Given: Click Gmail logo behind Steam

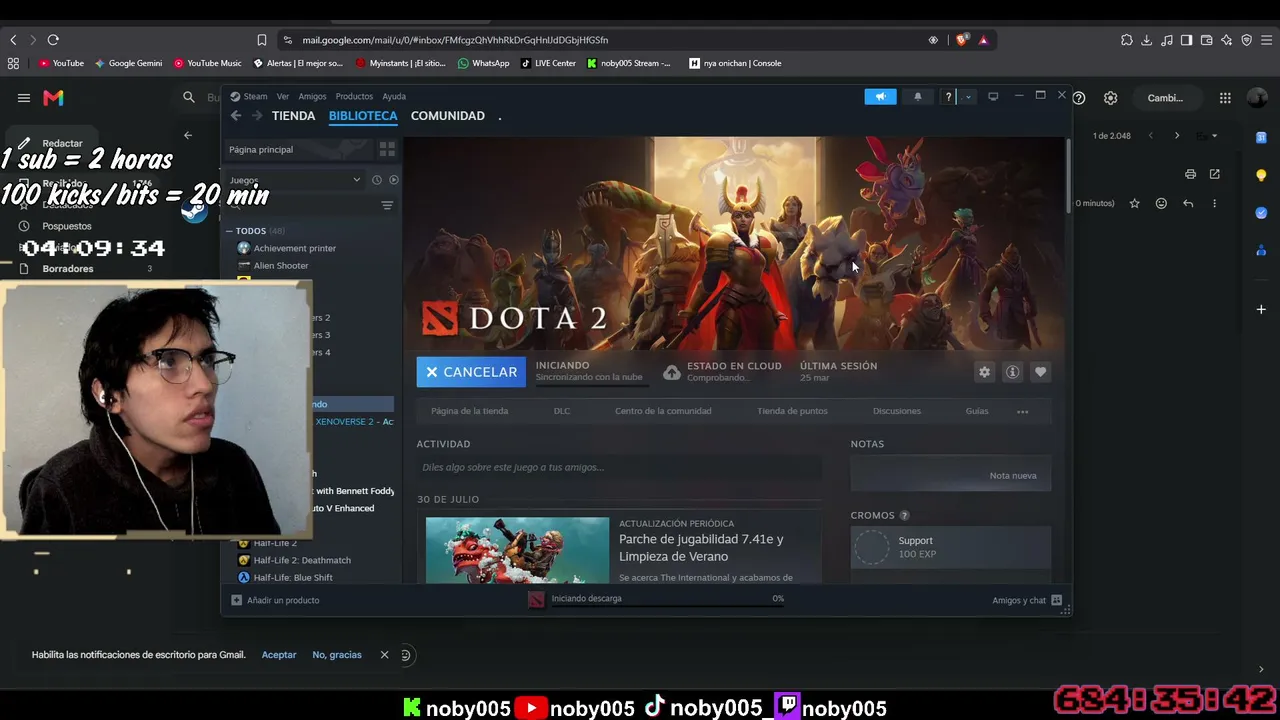Looking at the screenshot, I should 54,98.
